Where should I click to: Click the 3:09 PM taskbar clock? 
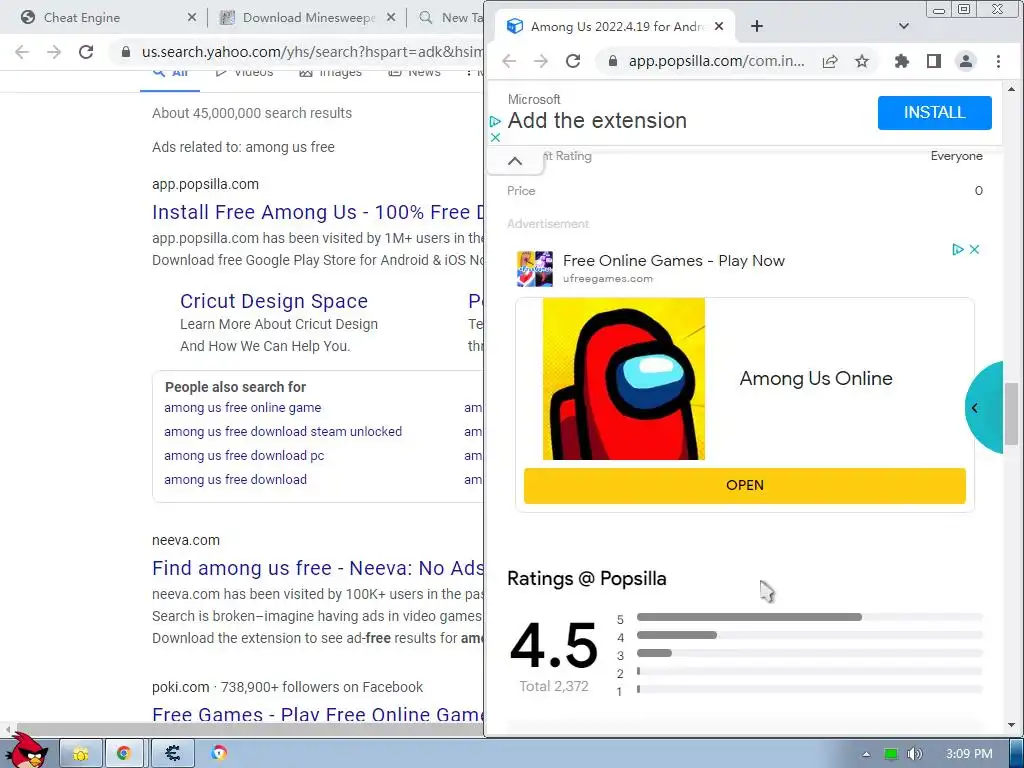pyautogui.click(x=969, y=754)
